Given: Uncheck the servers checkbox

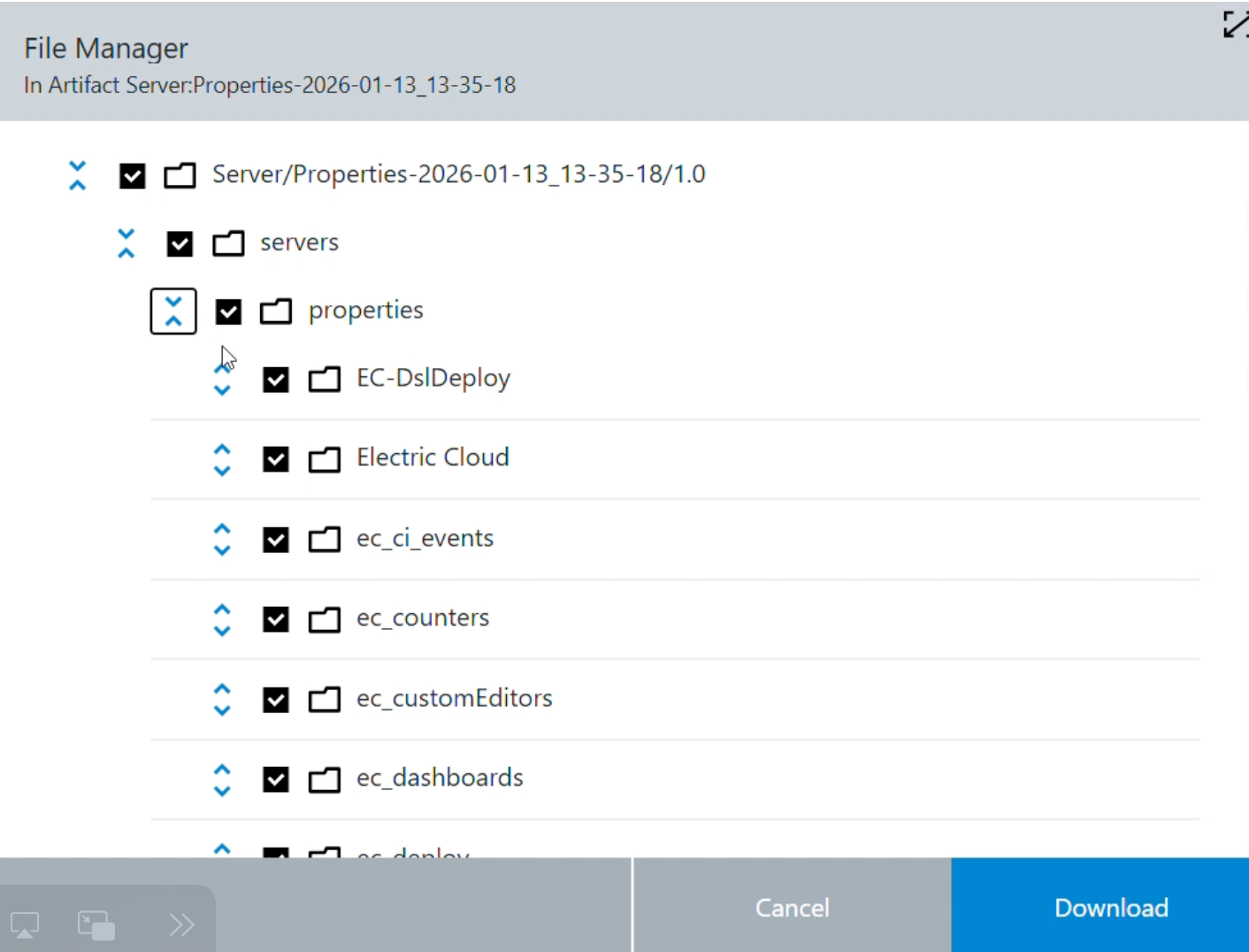Looking at the screenshot, I should click(180, 243).
